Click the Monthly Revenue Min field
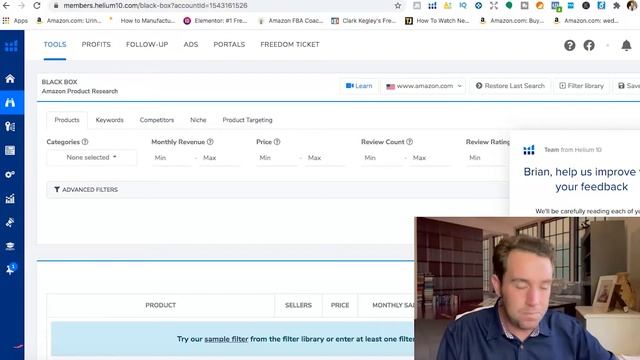 [171, 158]
